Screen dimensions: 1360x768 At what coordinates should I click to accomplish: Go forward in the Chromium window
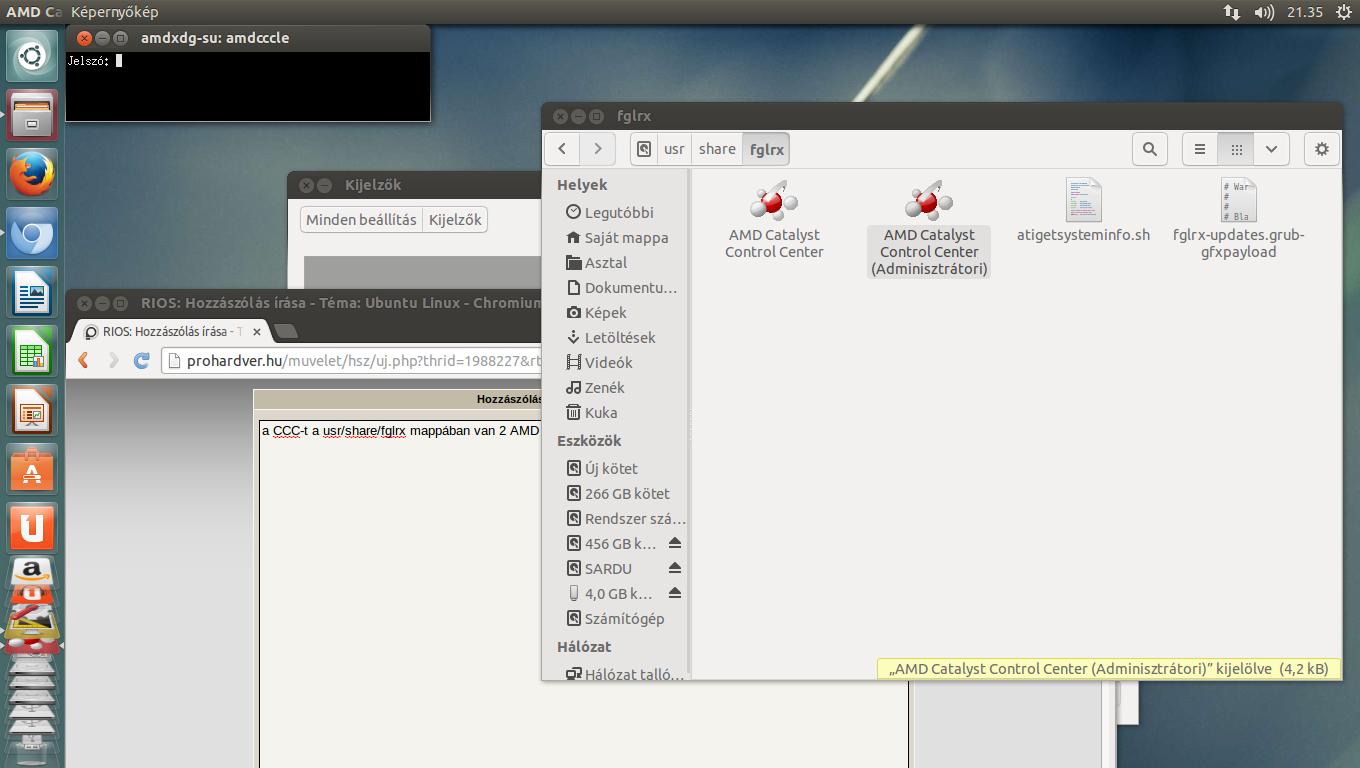[x=113, y=360]
